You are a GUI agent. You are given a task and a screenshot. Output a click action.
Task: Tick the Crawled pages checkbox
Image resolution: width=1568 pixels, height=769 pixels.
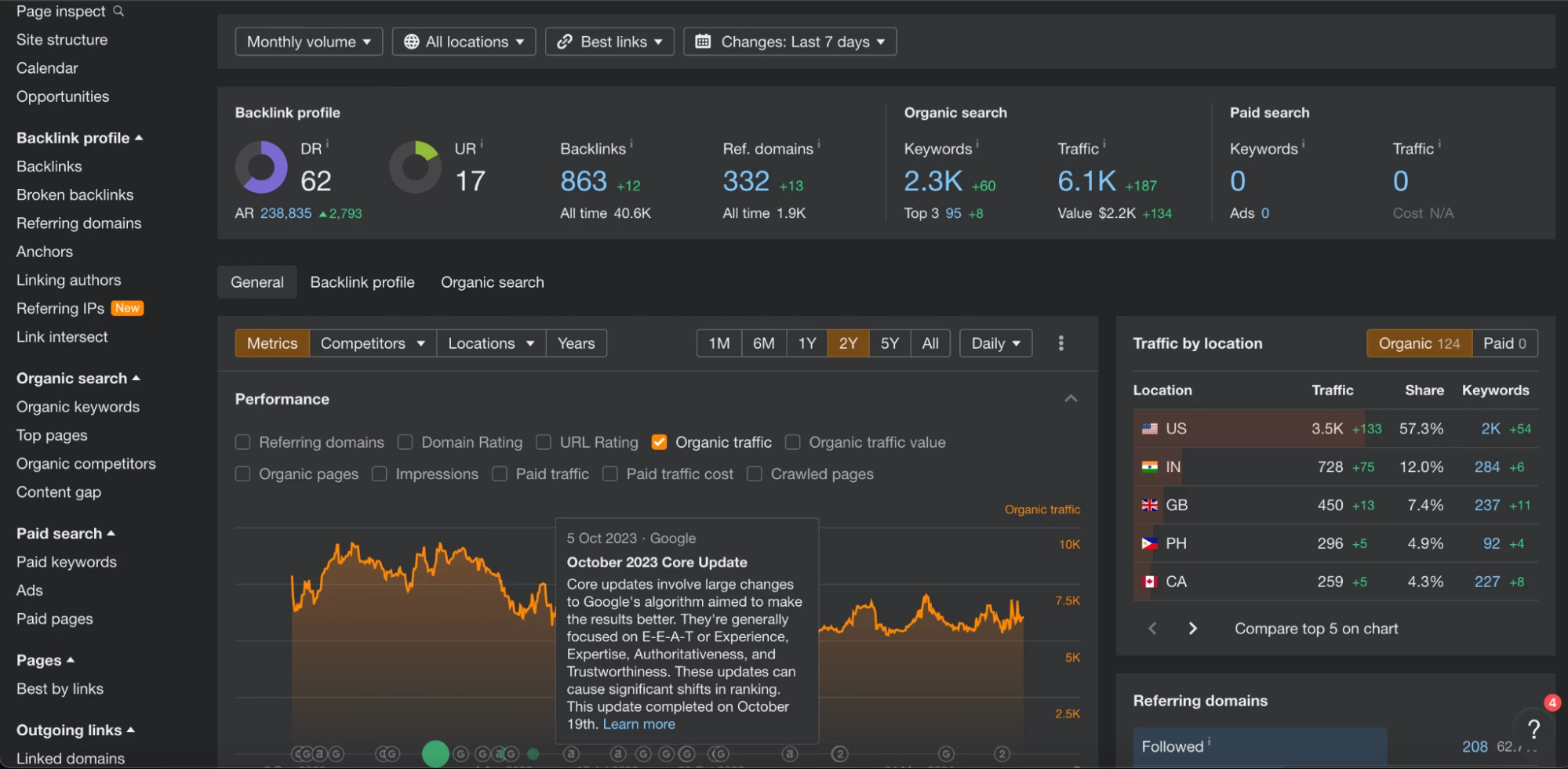755,474
